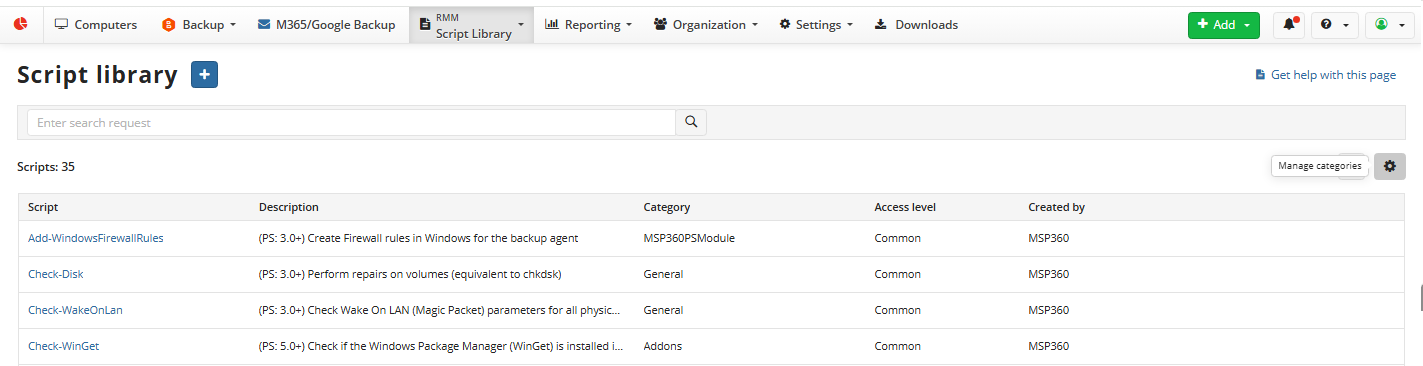Open the RMM Script Library dropdown
Image resolution: width=1423 pixels, height=366 pixels.
[x=471, y=25]
